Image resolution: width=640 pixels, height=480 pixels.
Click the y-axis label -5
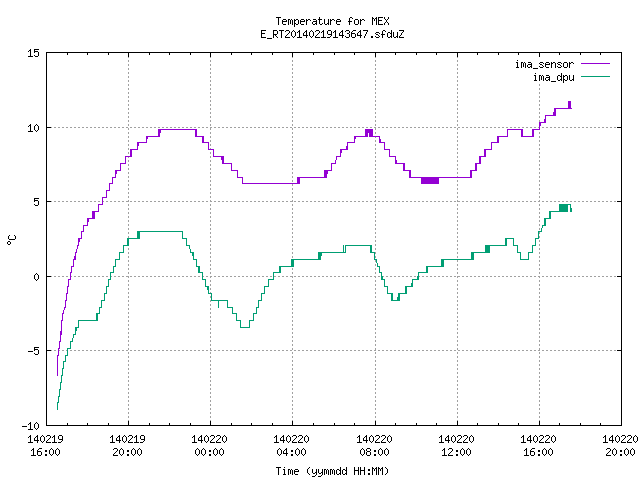(x=31, y=351)
